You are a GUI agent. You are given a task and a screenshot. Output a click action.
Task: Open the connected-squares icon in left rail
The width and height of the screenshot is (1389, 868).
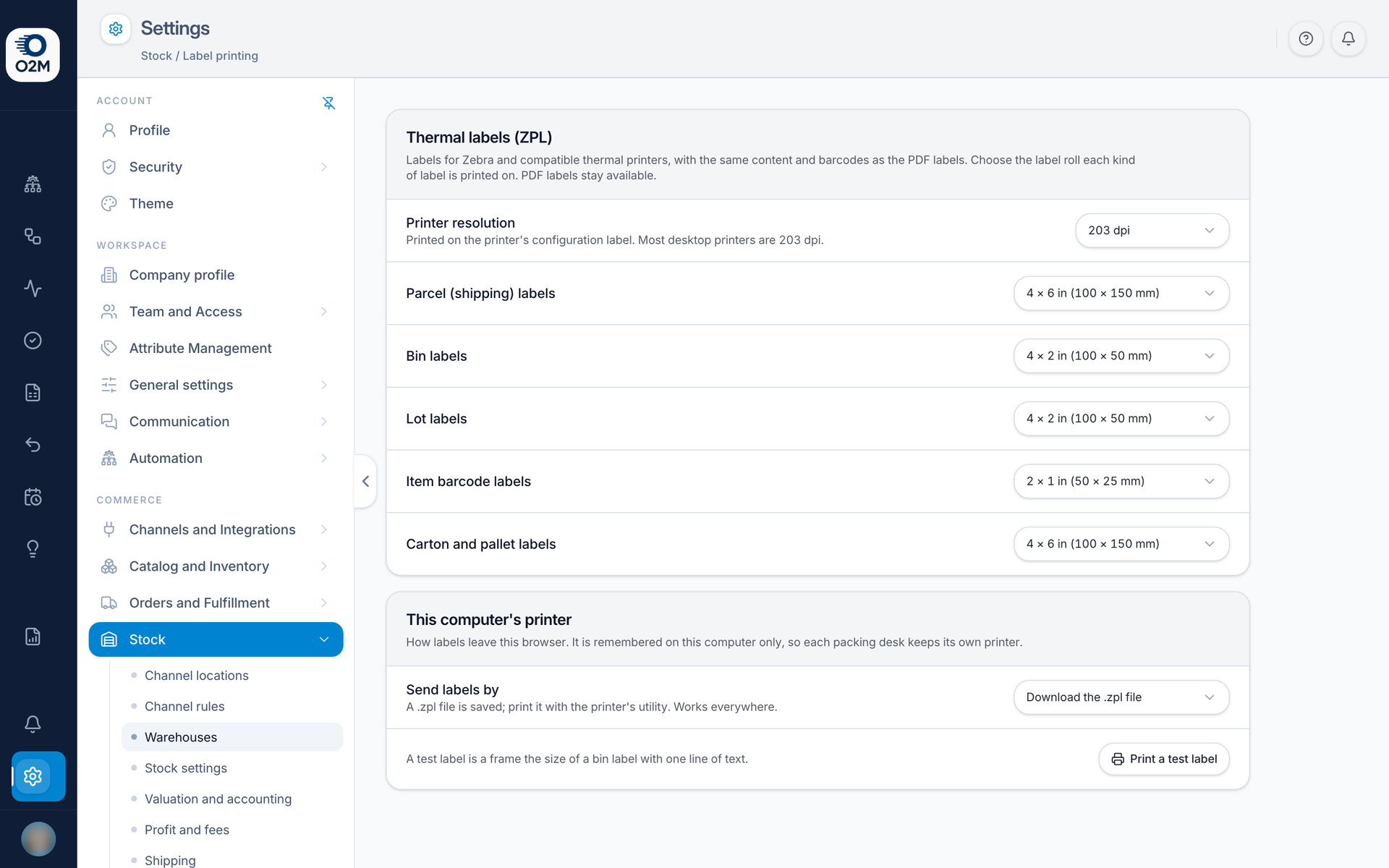coord(33,236)
